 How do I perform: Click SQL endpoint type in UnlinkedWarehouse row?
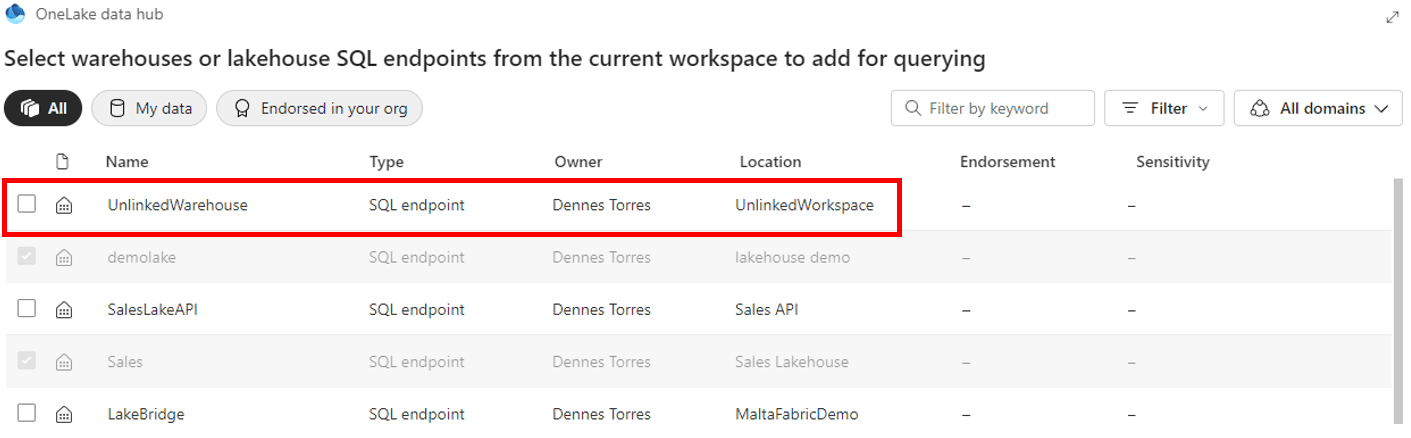click(x=416, y=205)
